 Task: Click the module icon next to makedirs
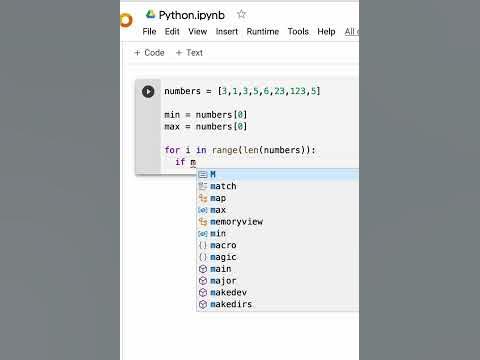click(203, 304)
